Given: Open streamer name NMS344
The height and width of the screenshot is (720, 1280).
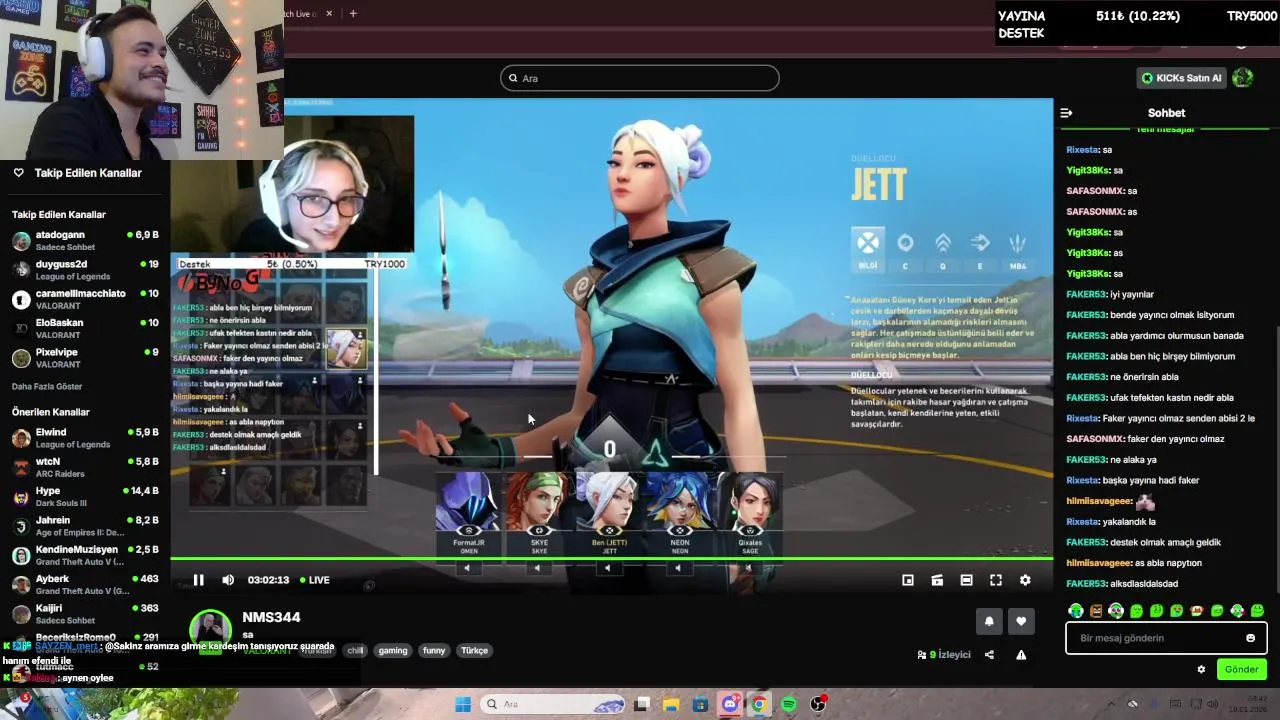Looking at the screenshot, I should [271, 617].
